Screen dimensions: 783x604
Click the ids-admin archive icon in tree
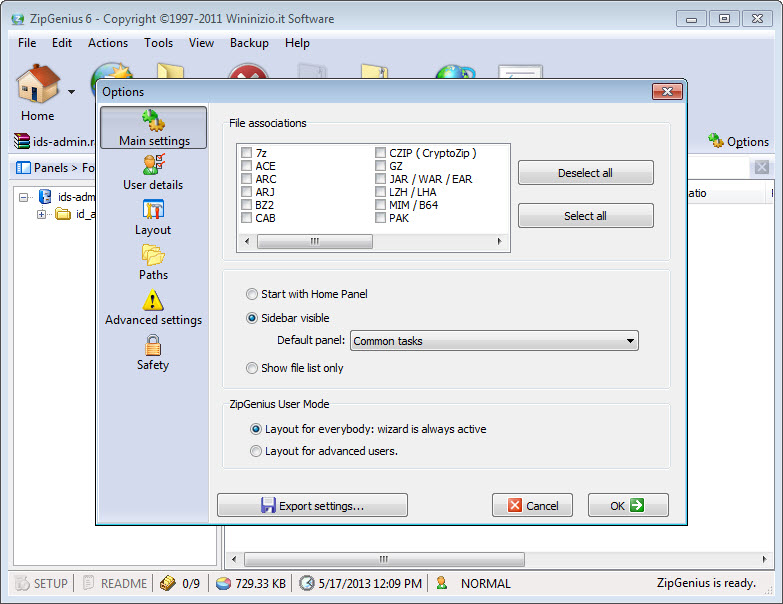[x=45, y=196]
